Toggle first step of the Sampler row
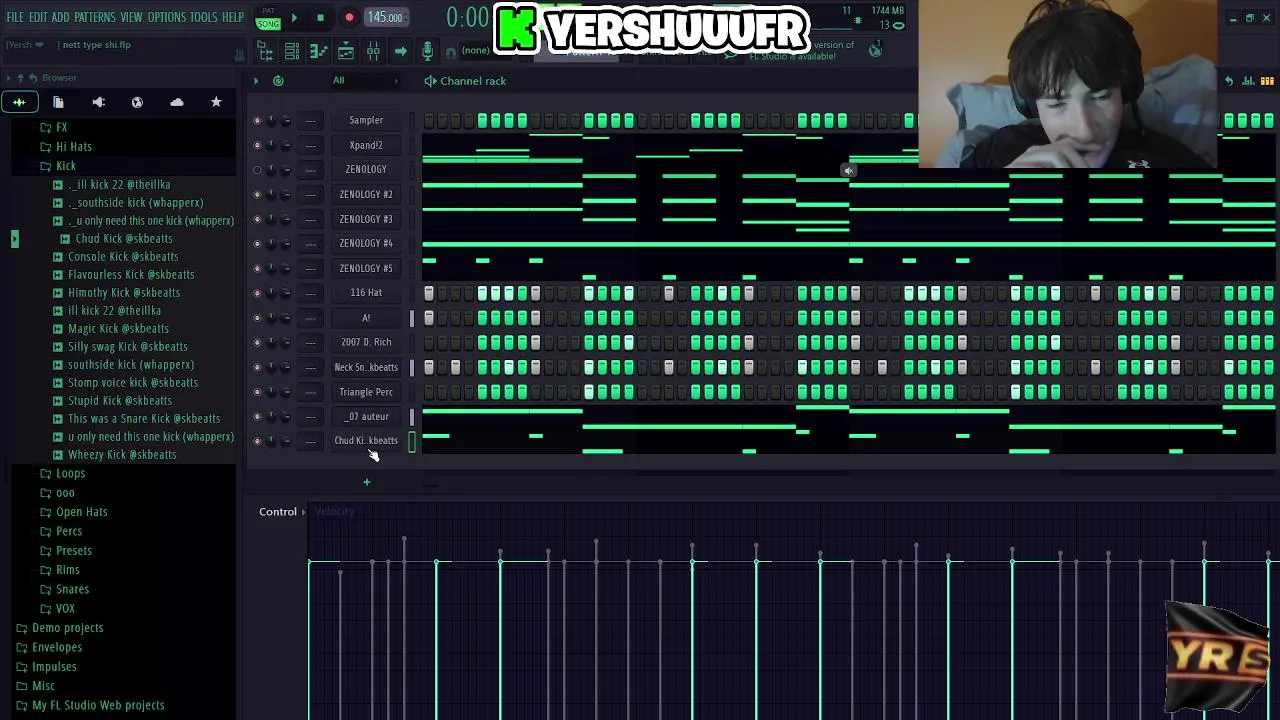Viewport: 1280px width, 720px height. coord(429,120)
